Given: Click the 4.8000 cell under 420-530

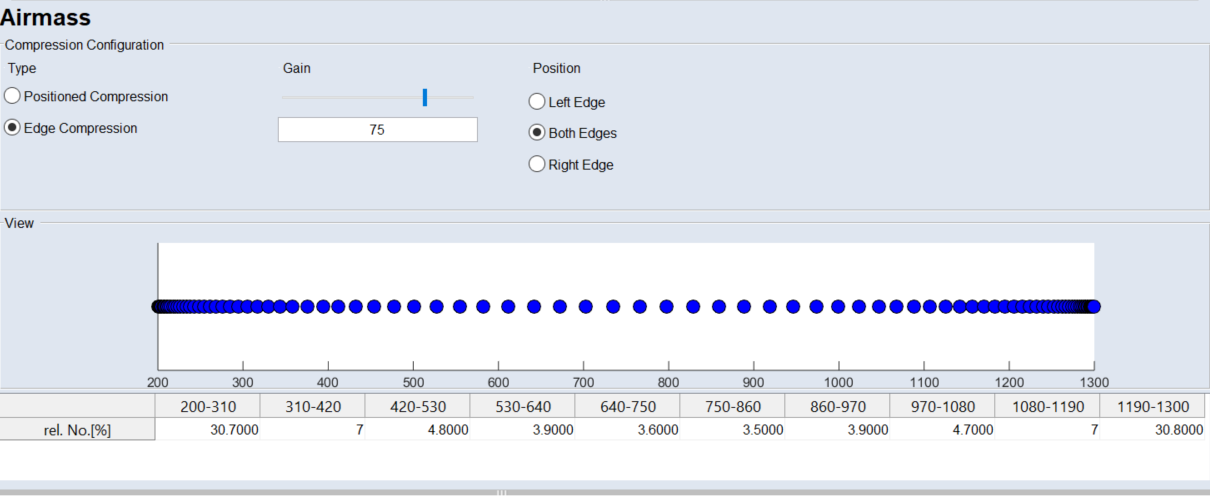Looking at the screenshot, I should tap(417, 429).
